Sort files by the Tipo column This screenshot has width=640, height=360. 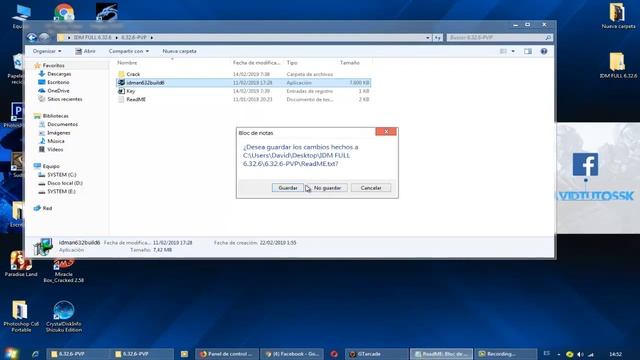(292, 63)
